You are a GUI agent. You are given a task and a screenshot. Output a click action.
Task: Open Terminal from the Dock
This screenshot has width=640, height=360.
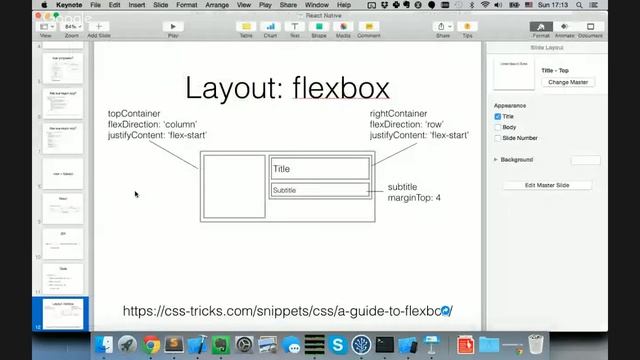tap(384, 345)
